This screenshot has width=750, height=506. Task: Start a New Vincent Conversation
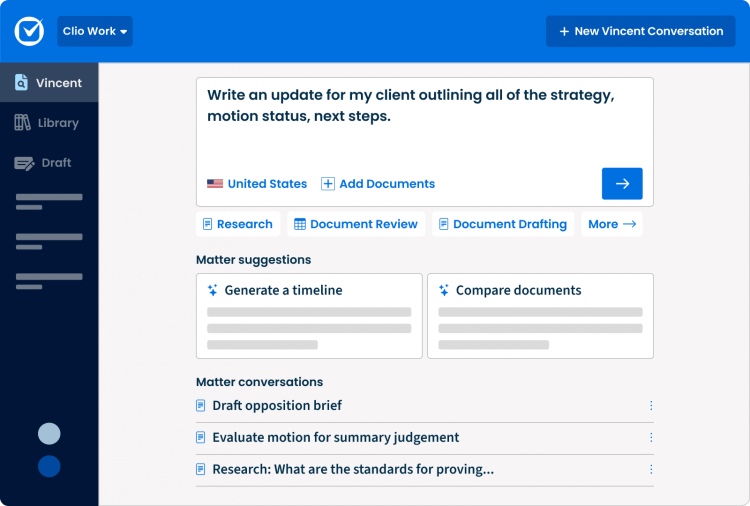(x=640, y=31)
